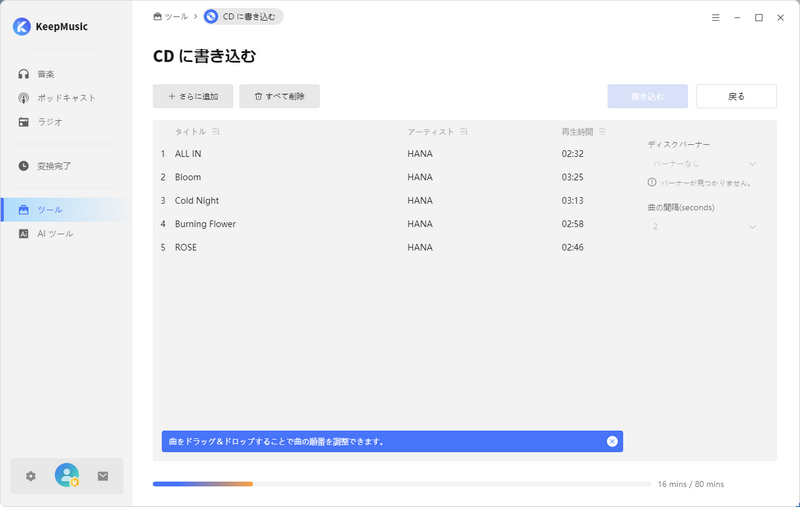Select the ツール sidebar item
This screenshot has width=800, height=507.
66,210
